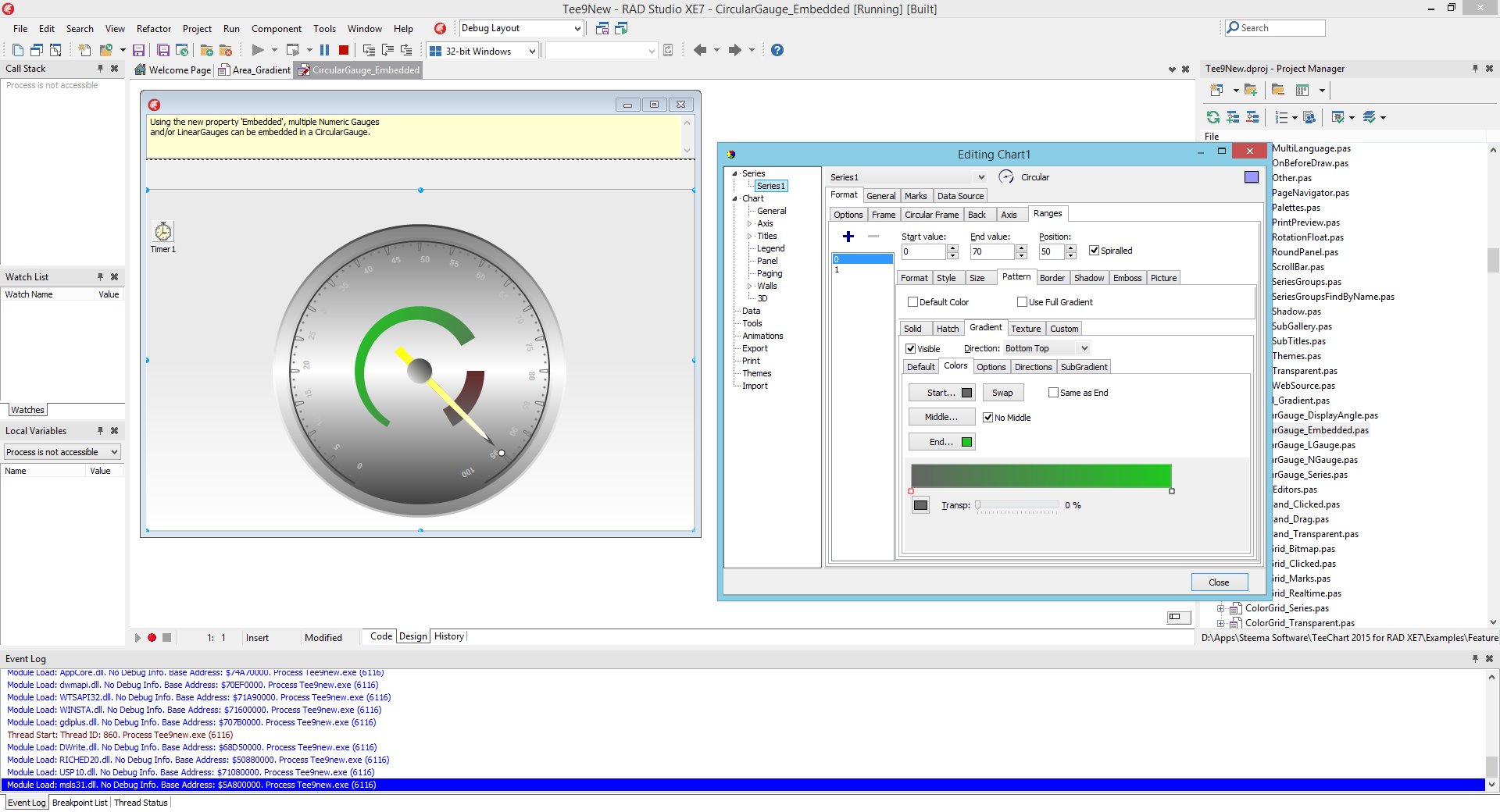Select the Timer1 component icon

(162, 231)
